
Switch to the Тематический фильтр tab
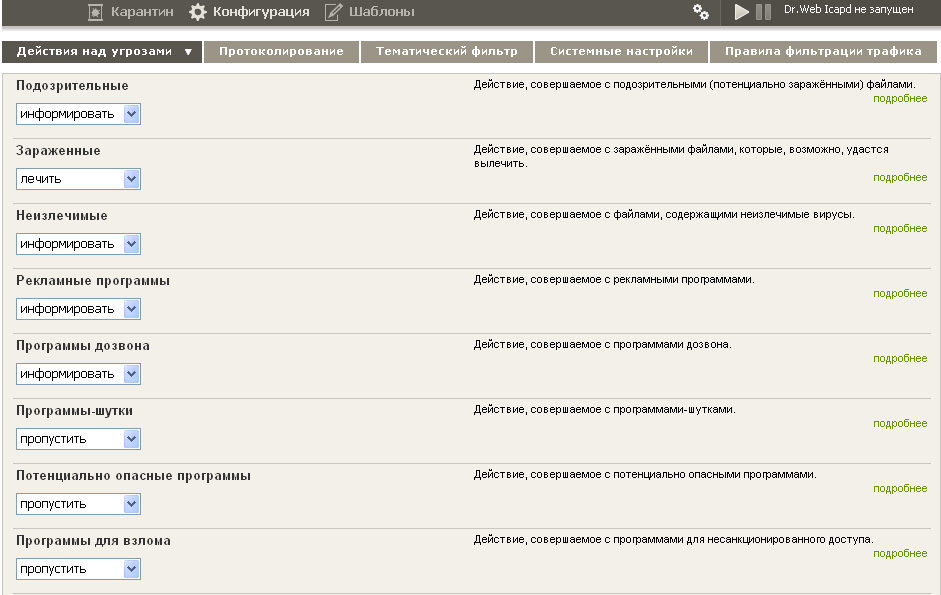tap(446, 52)
